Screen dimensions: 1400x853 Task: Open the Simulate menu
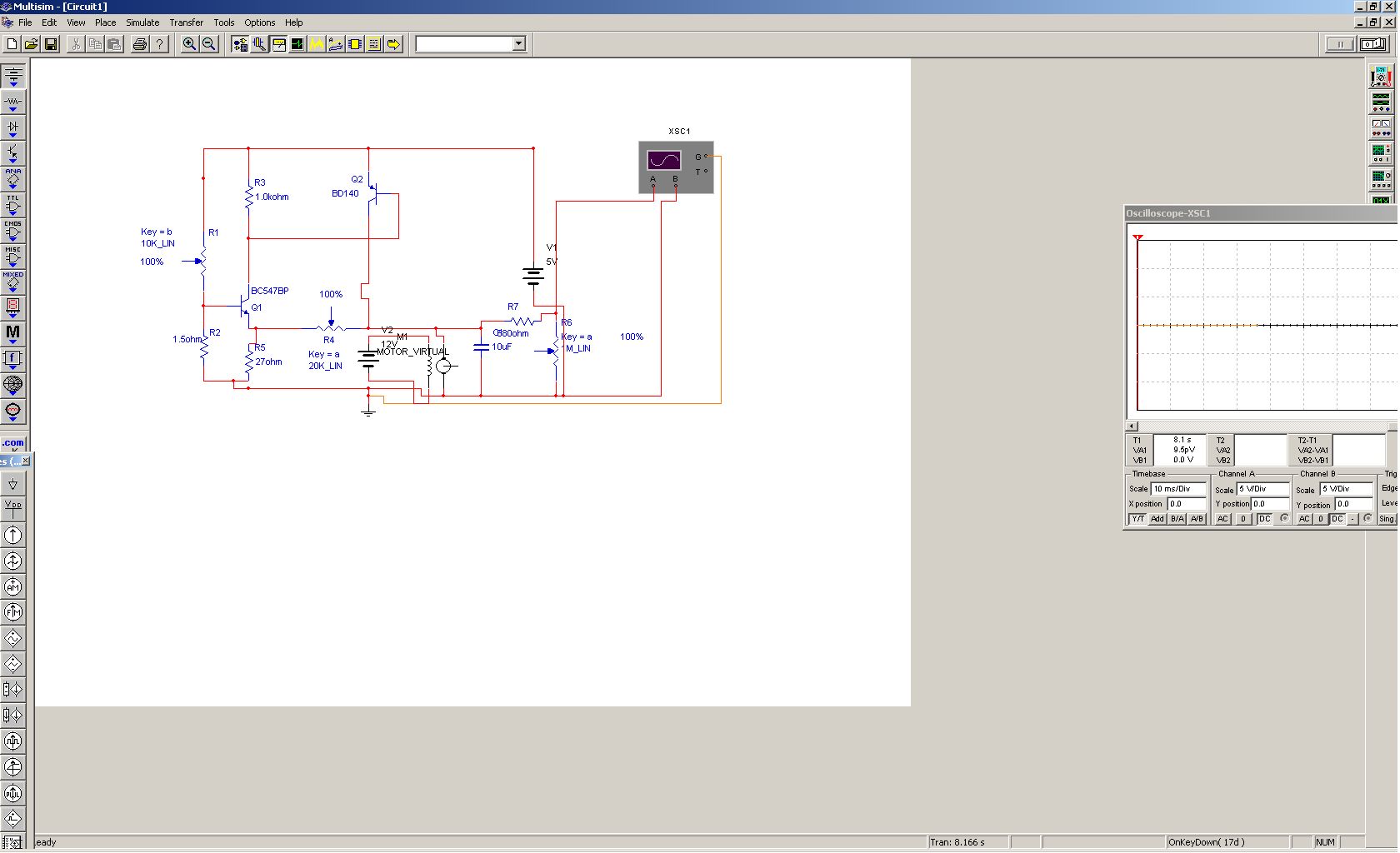(142, 22)
